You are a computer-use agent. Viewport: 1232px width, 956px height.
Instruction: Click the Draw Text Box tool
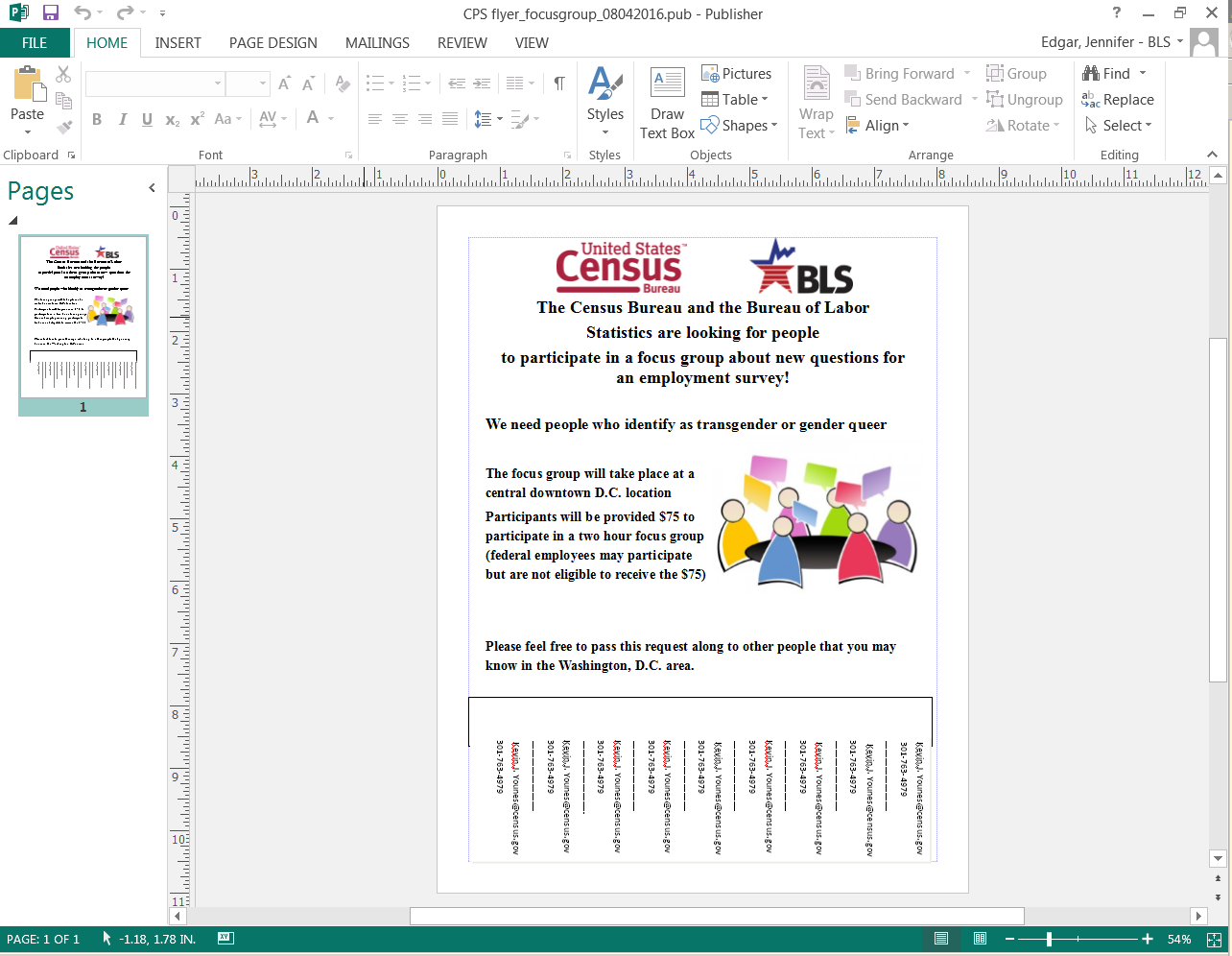click(667, 104)
